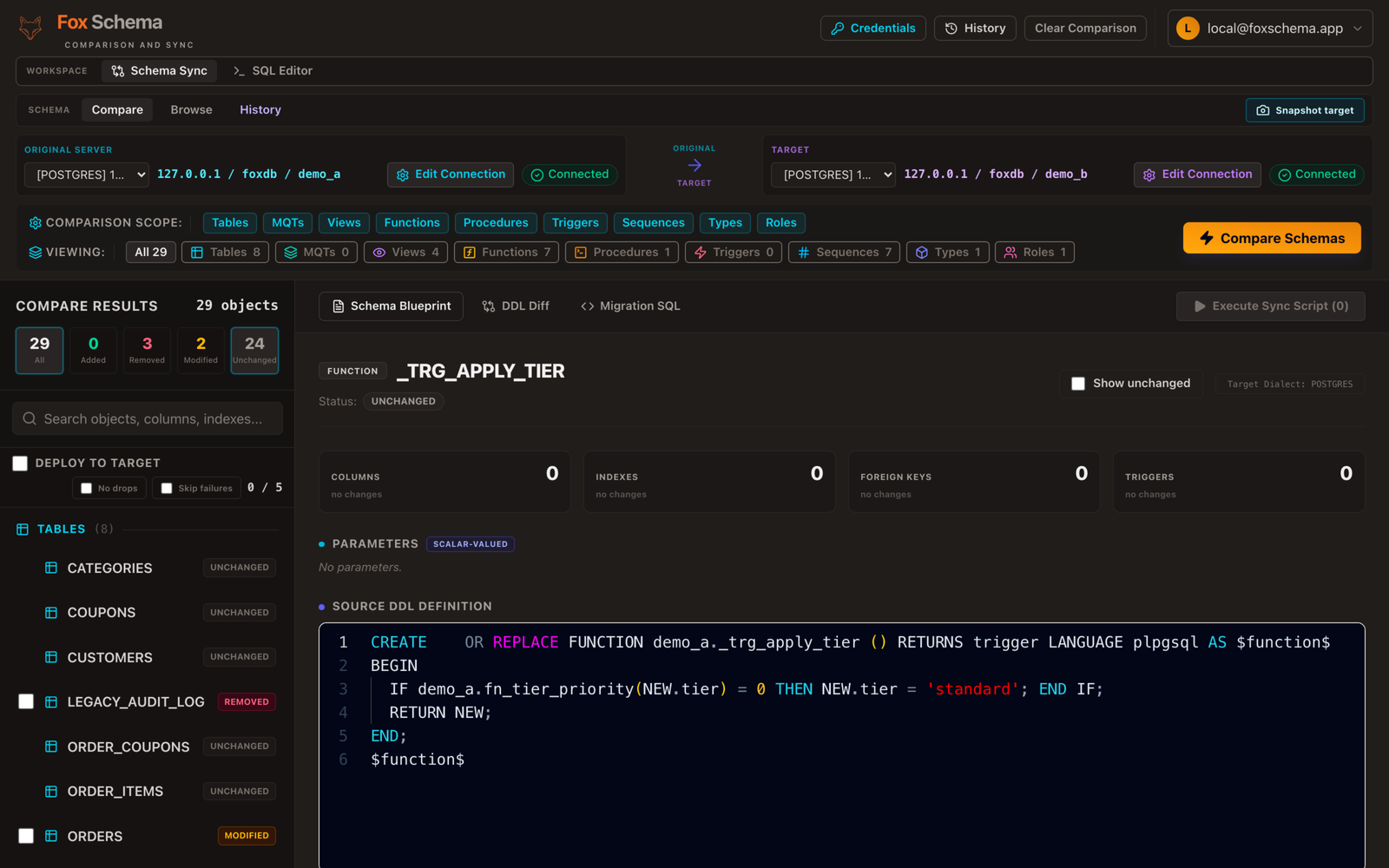Select the Schema Blueprint tab
1389x868 pixels.
[x=391, y=306]
